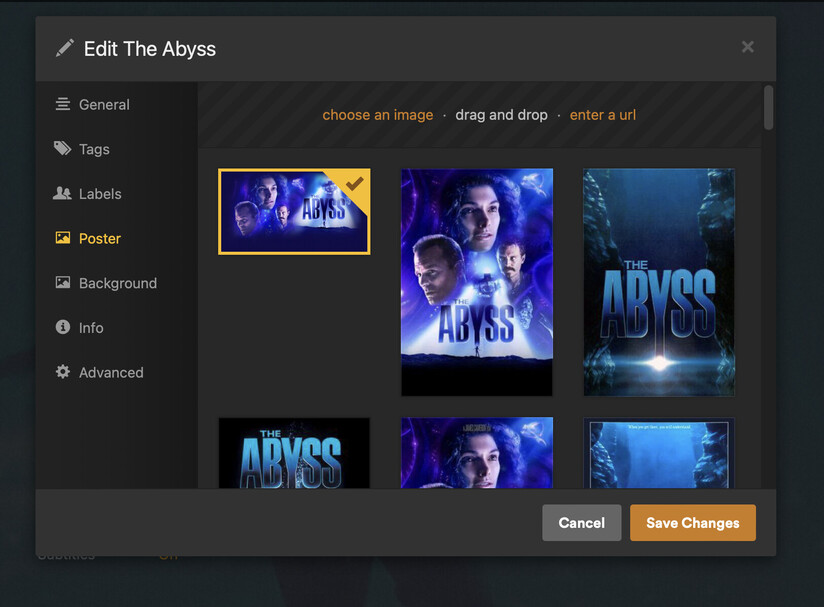Viewport: 824px width, 607px height.
Task: Click the Poster picture icon
Action: [x=63, y=238]
